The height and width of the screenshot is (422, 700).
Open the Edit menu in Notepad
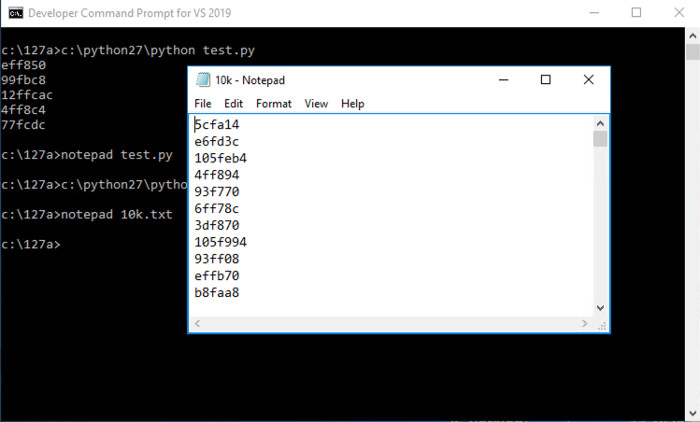point(234,104)
